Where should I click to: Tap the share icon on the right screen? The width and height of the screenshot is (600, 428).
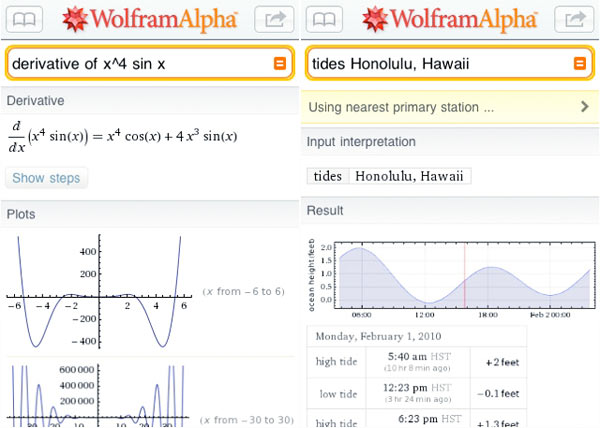pos(572,19)
